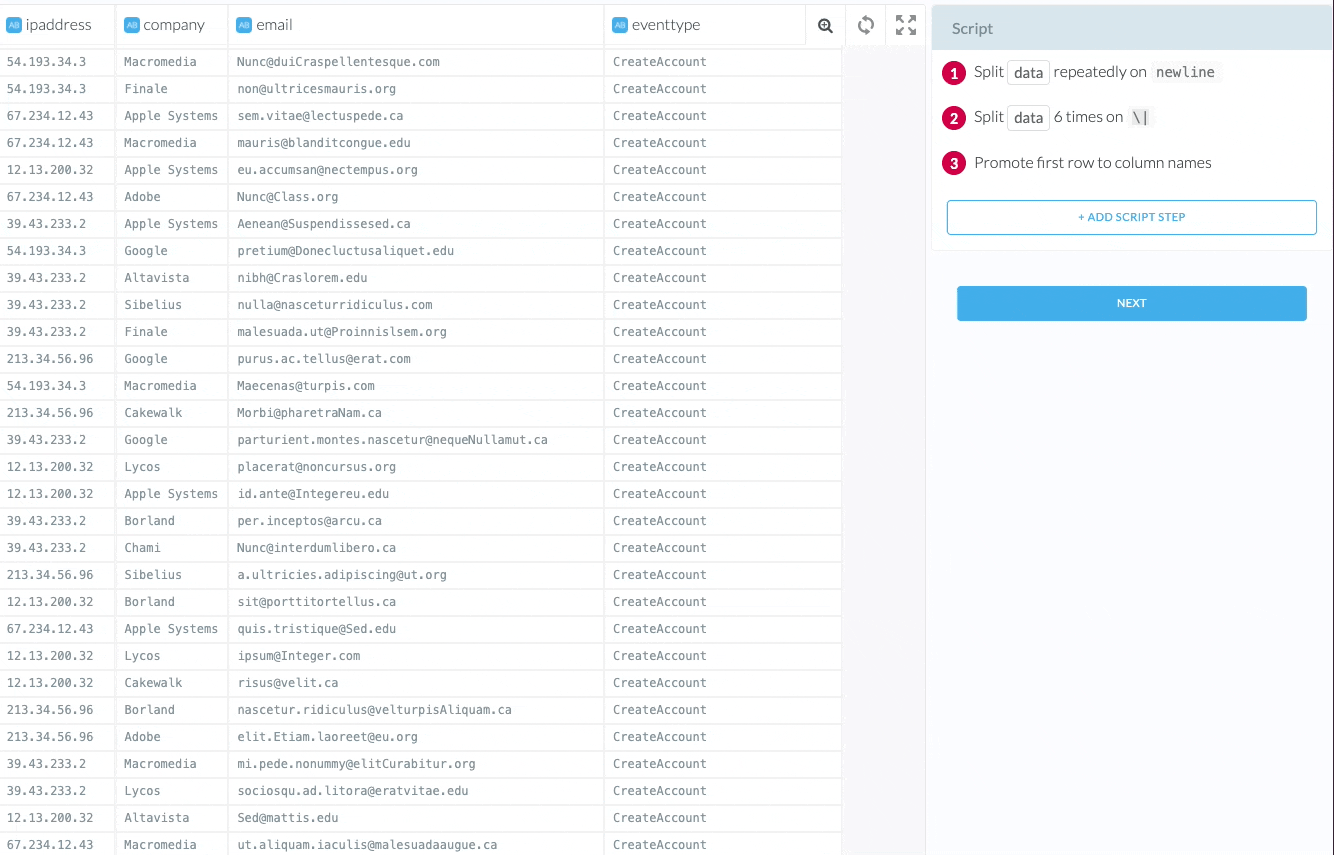Click the blue NEXT button

click(1131, 303)
